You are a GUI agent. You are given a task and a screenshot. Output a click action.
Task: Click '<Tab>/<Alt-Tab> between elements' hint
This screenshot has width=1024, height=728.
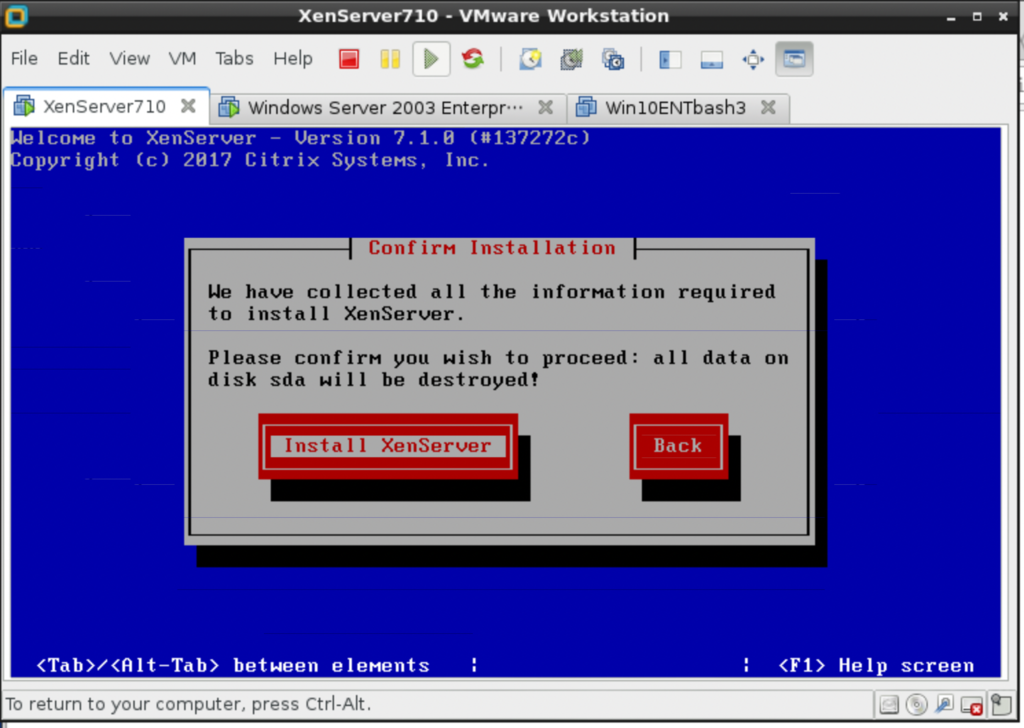(x=233, y=665)
